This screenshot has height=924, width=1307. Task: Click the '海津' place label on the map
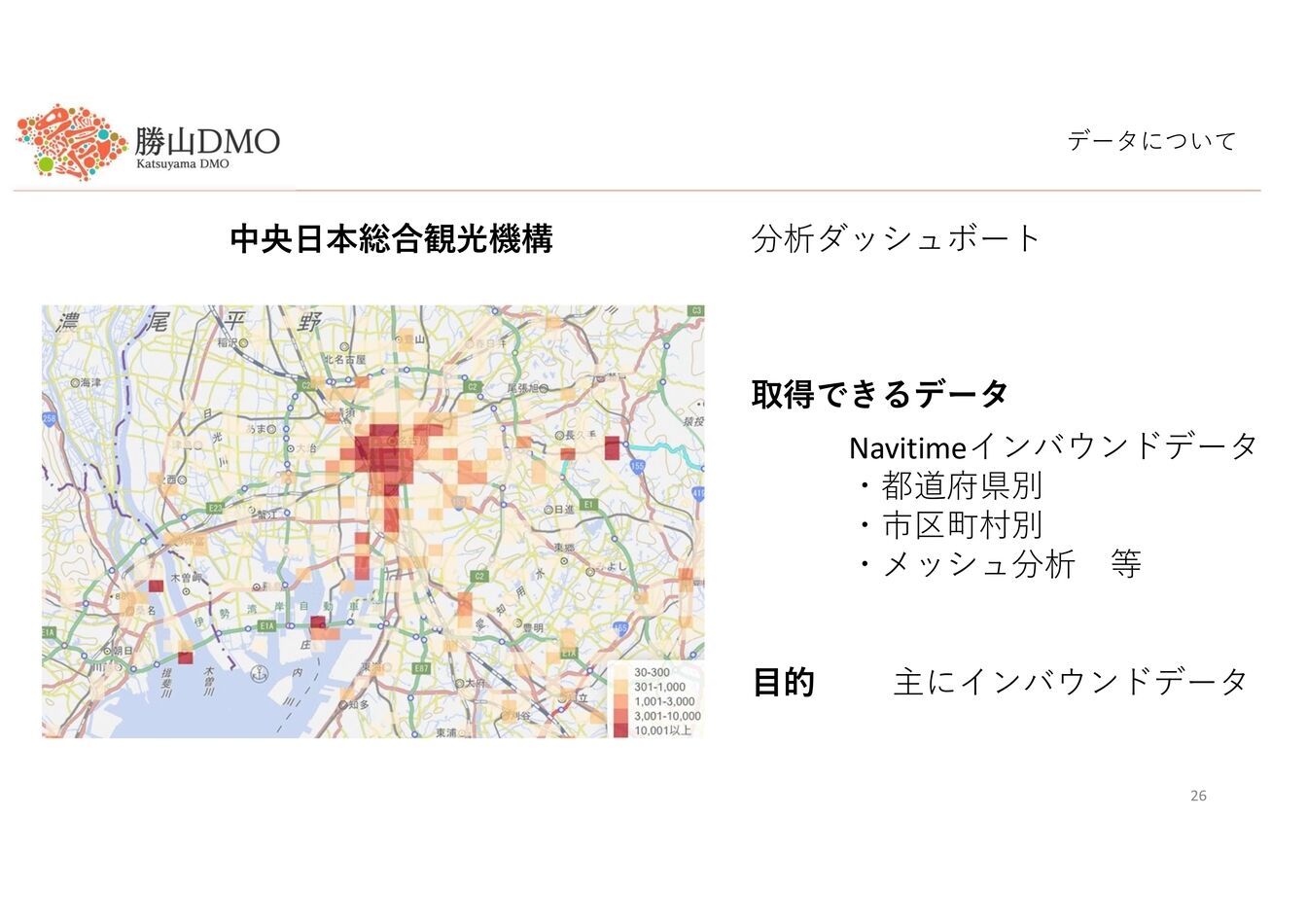pyautogui.click(x=90, y=383)
